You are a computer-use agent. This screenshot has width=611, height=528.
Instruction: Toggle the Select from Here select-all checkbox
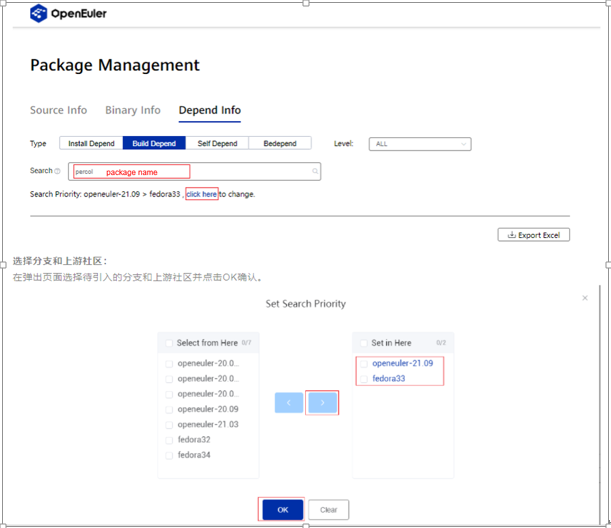pyautogui.click(x=168, y=343)
